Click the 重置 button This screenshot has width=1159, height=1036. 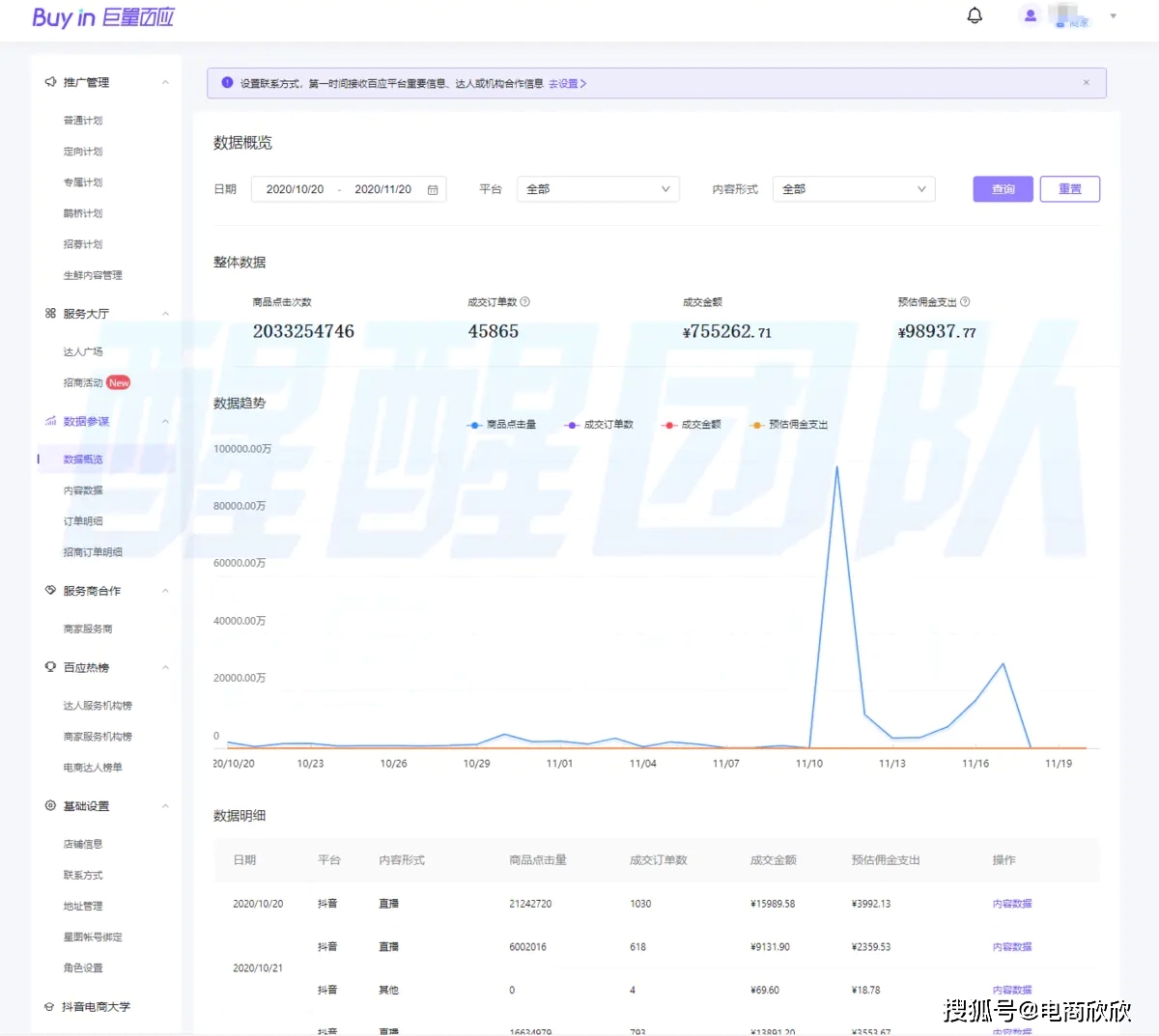(1070, 189)
